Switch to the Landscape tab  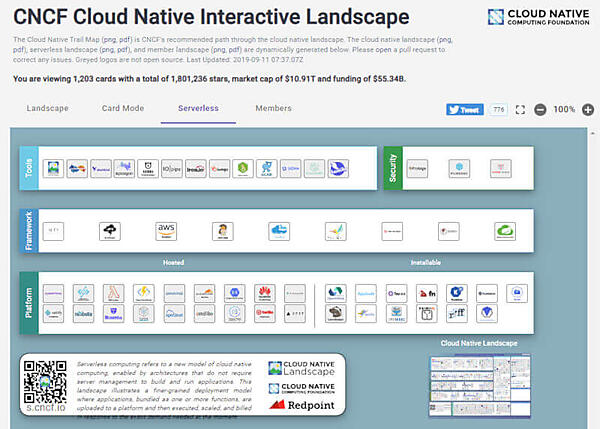click(47, 108)
